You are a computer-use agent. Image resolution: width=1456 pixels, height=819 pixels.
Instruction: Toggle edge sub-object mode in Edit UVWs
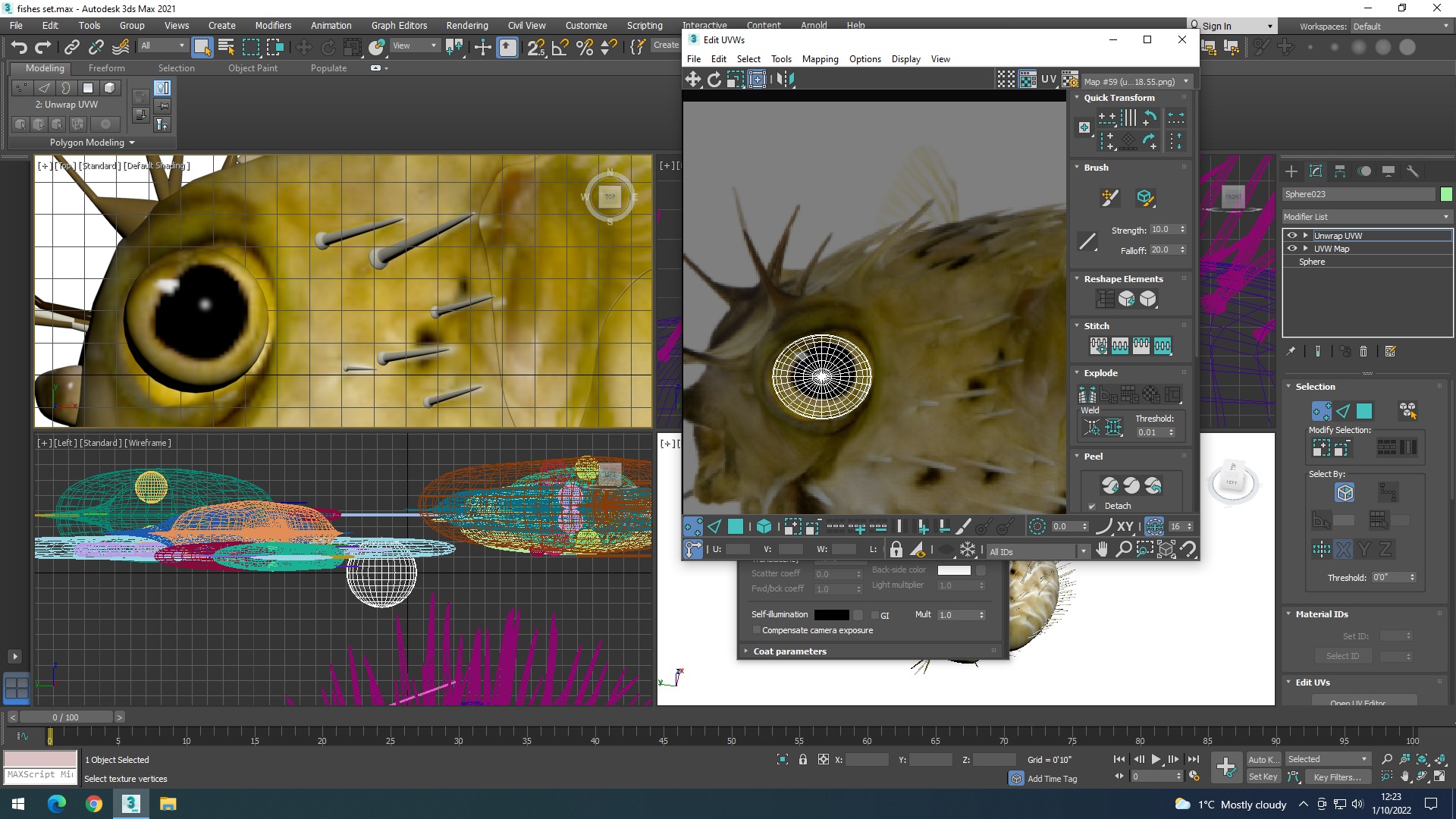coord(714,526)
